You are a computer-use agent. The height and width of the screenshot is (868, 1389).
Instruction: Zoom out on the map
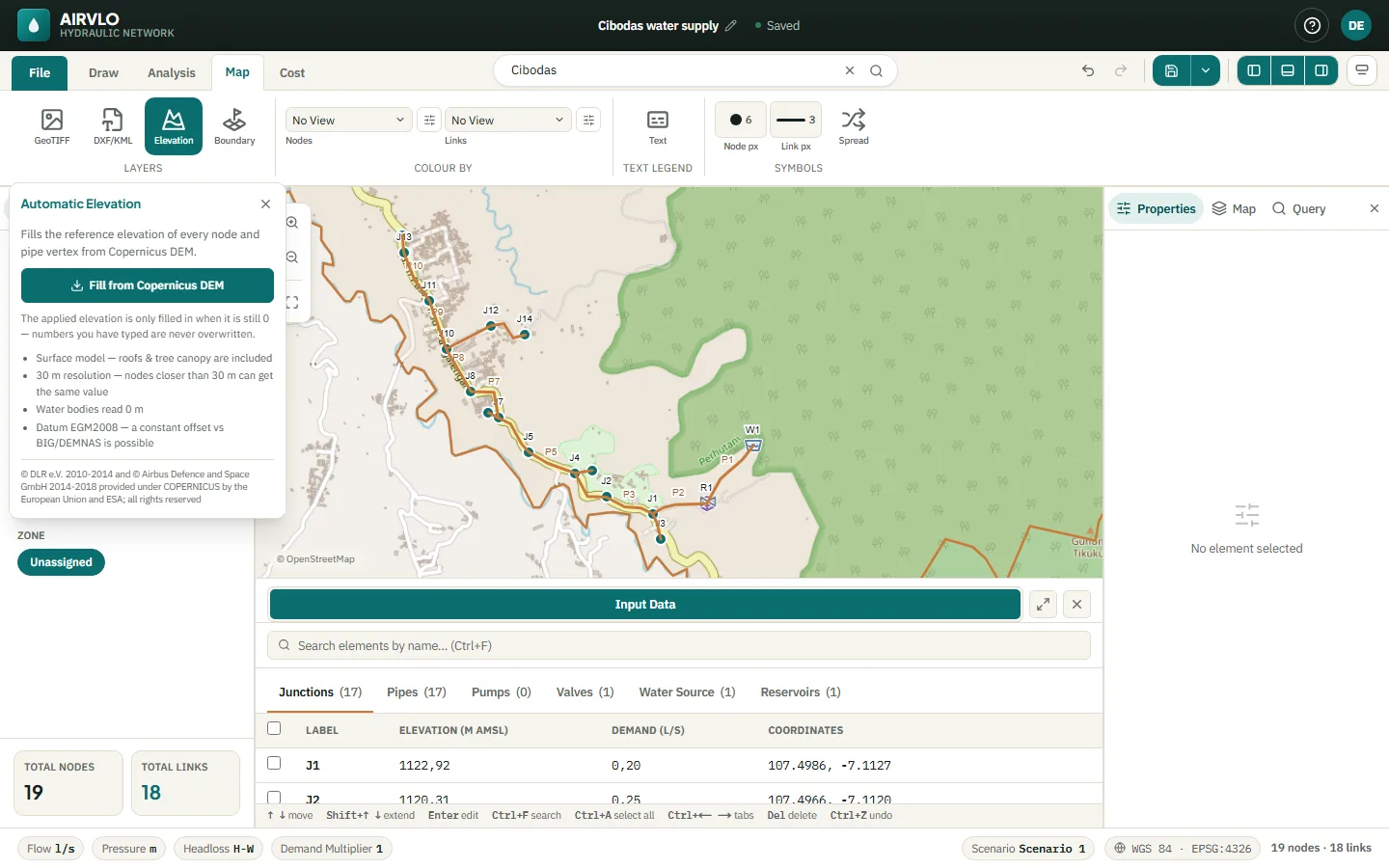[292, 258]
